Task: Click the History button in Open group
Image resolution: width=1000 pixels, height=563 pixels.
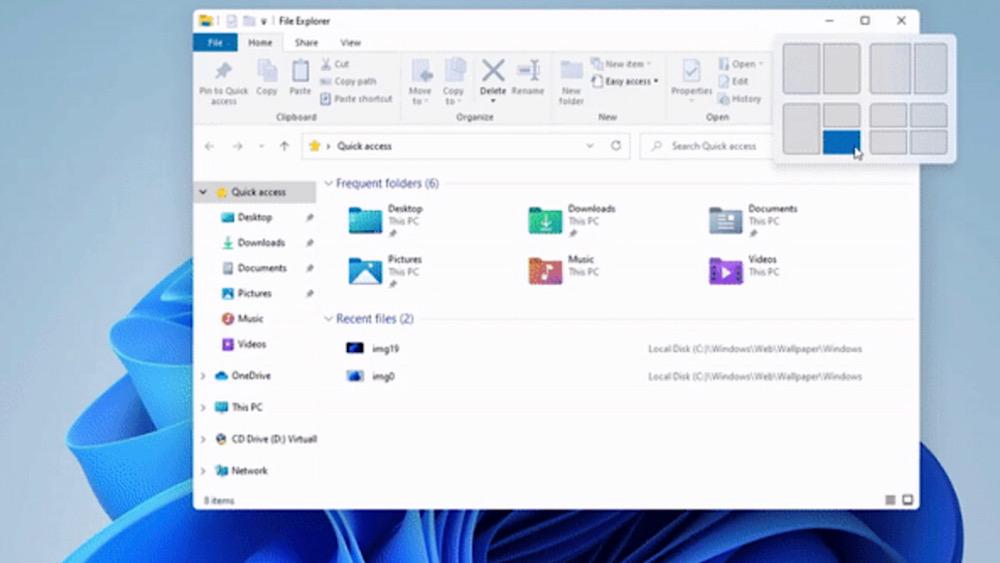Action: tap(740, 99)
